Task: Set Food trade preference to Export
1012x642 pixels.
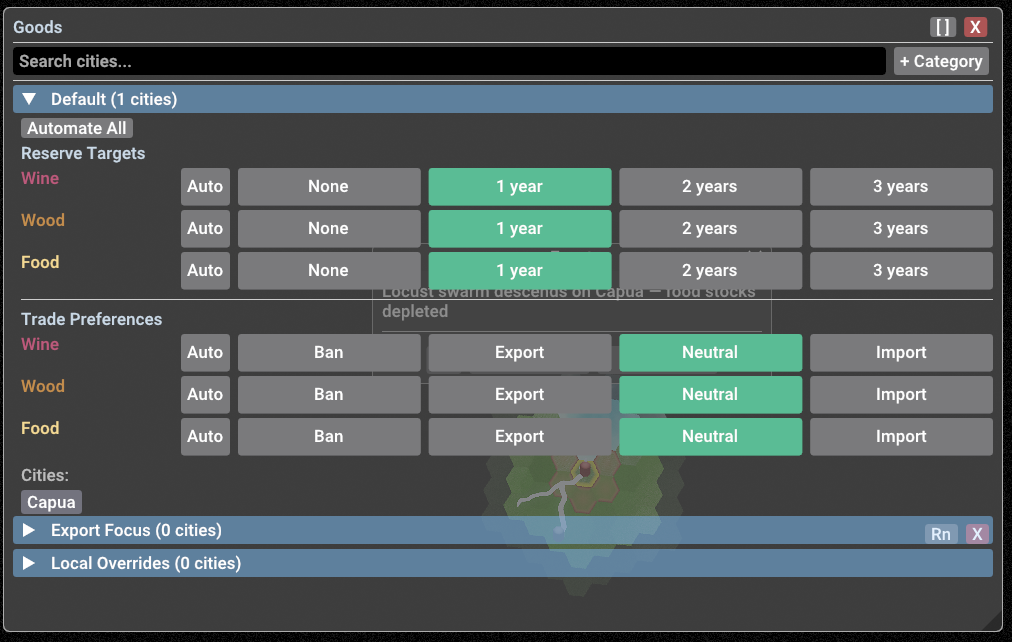Action: (x=520, y=437)
